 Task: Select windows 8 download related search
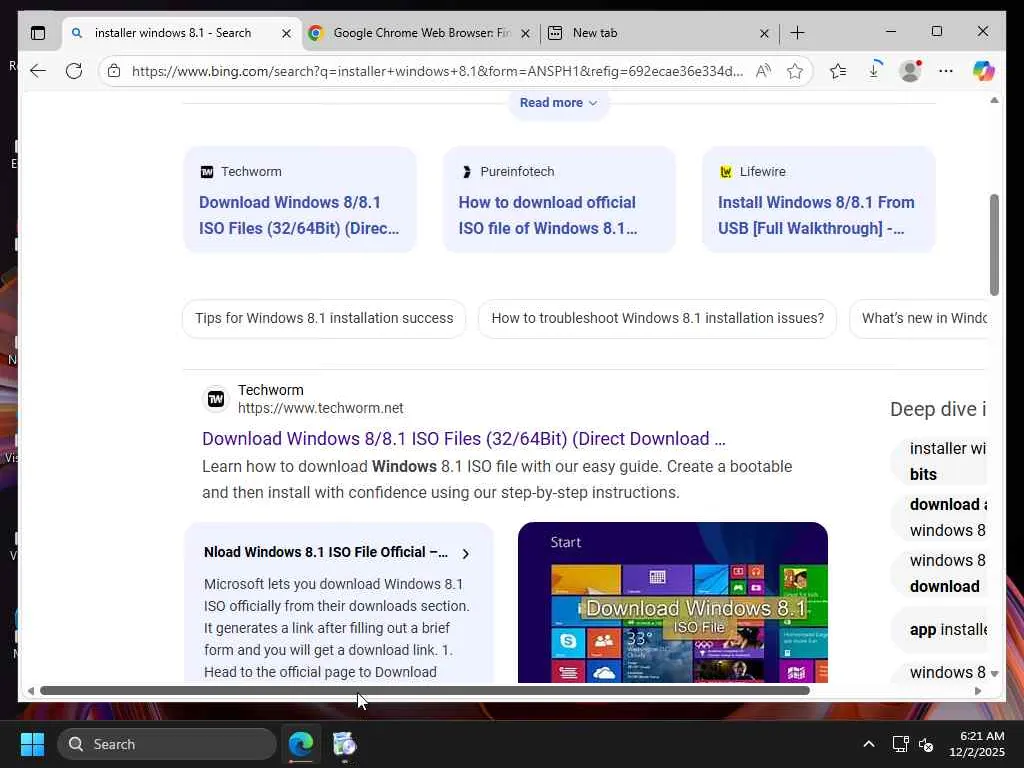(939, 573)
